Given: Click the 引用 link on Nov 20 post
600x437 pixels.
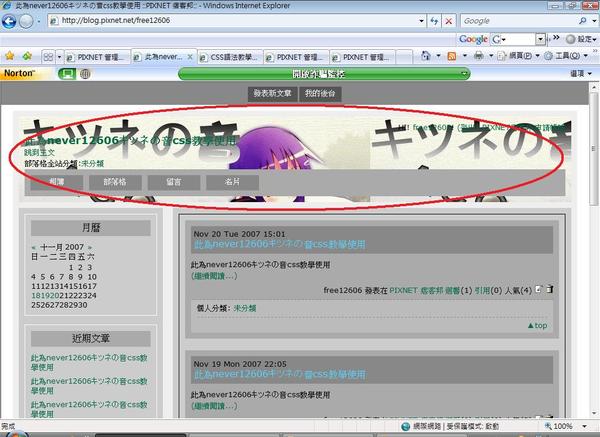Looking at the screenshot, I should click(x=482, y=290).
